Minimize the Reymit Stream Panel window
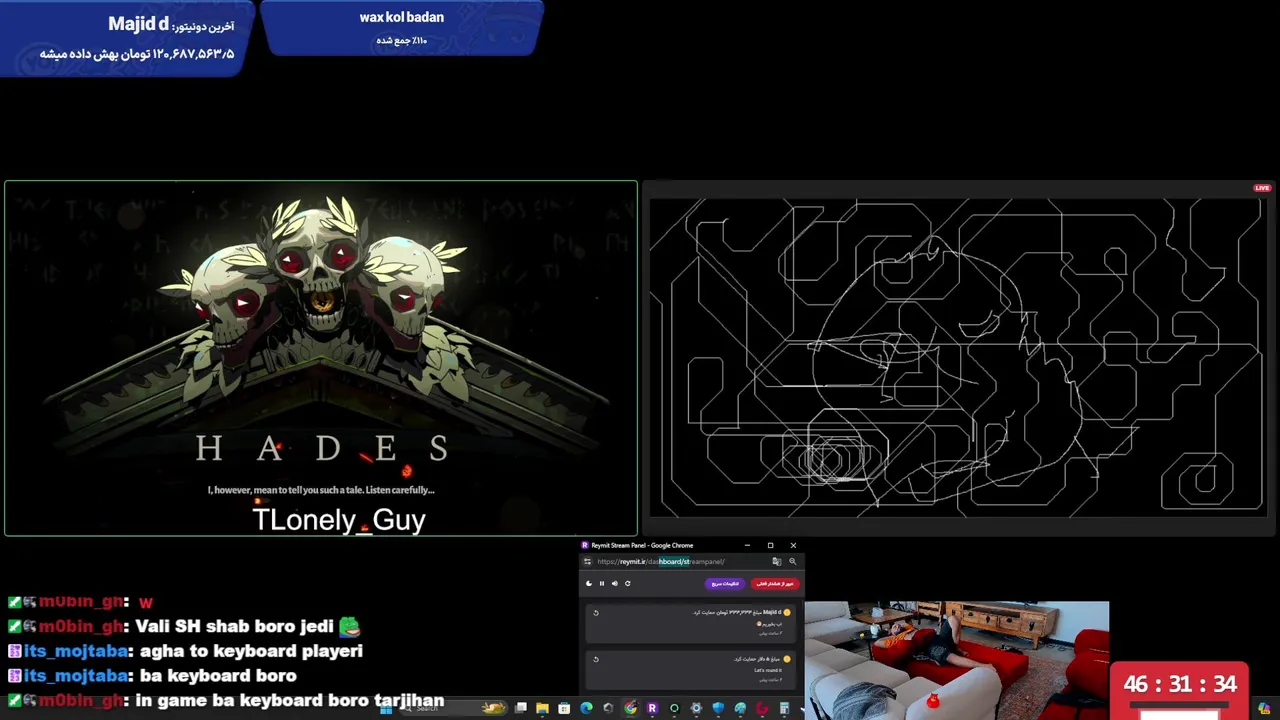This screenshot has height=720, width=1280. click(747, 545)
